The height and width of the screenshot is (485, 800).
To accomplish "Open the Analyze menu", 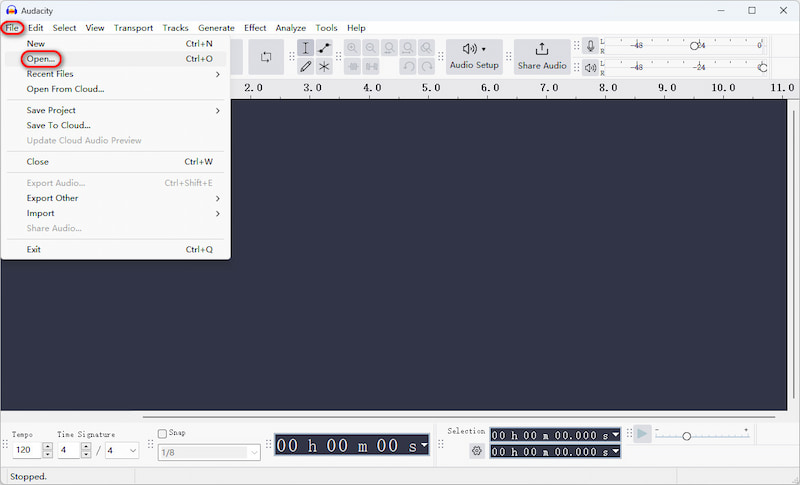I will point(291,28).
